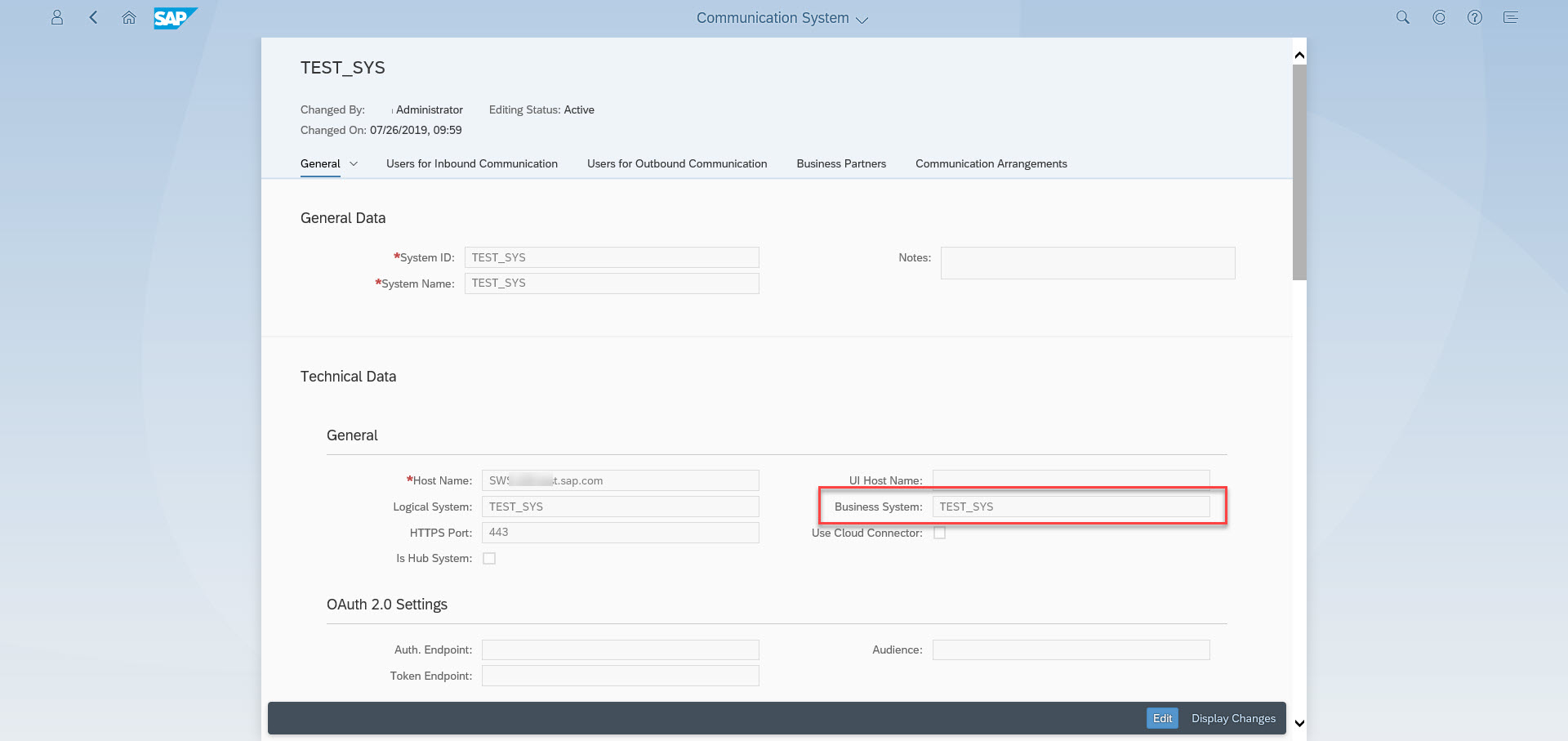Click the Business System field
Image resolution: width=1568 pixels, height=741 pixels.
[x=1071, y=507]
